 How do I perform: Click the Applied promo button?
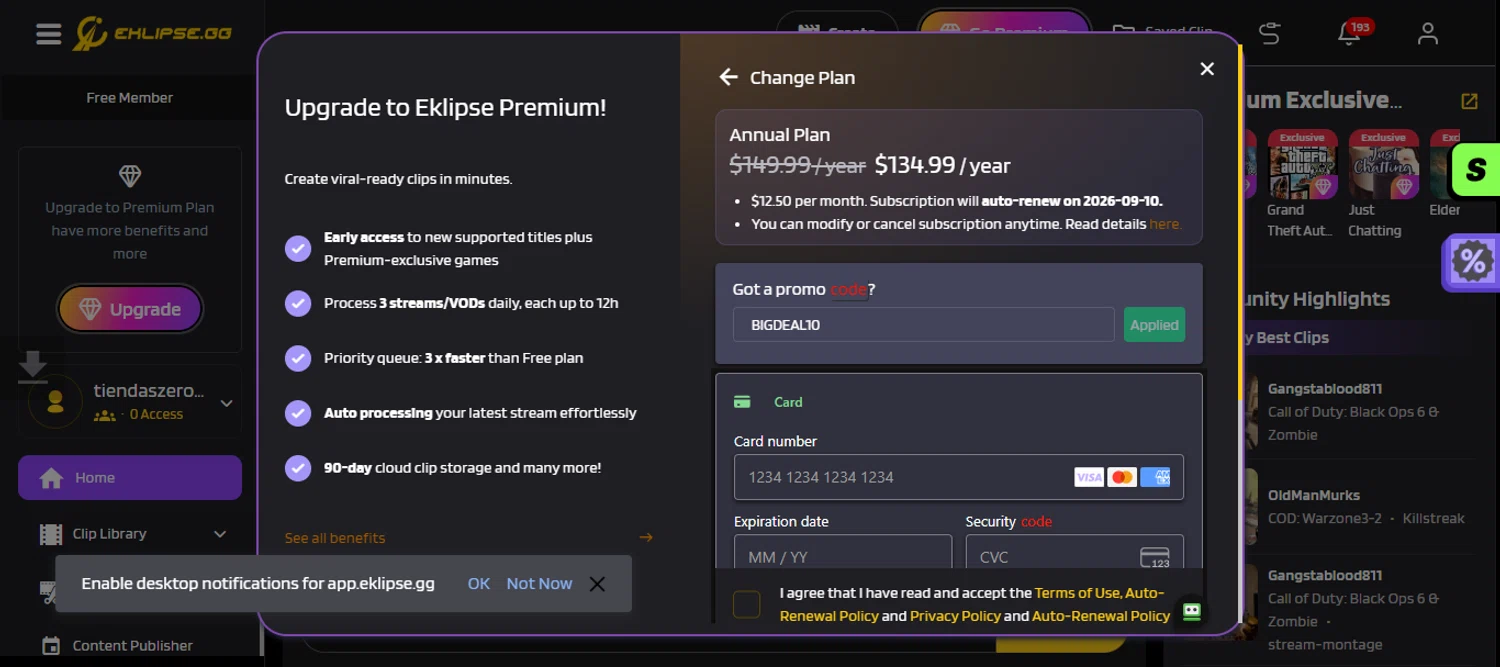[1154, 325]
